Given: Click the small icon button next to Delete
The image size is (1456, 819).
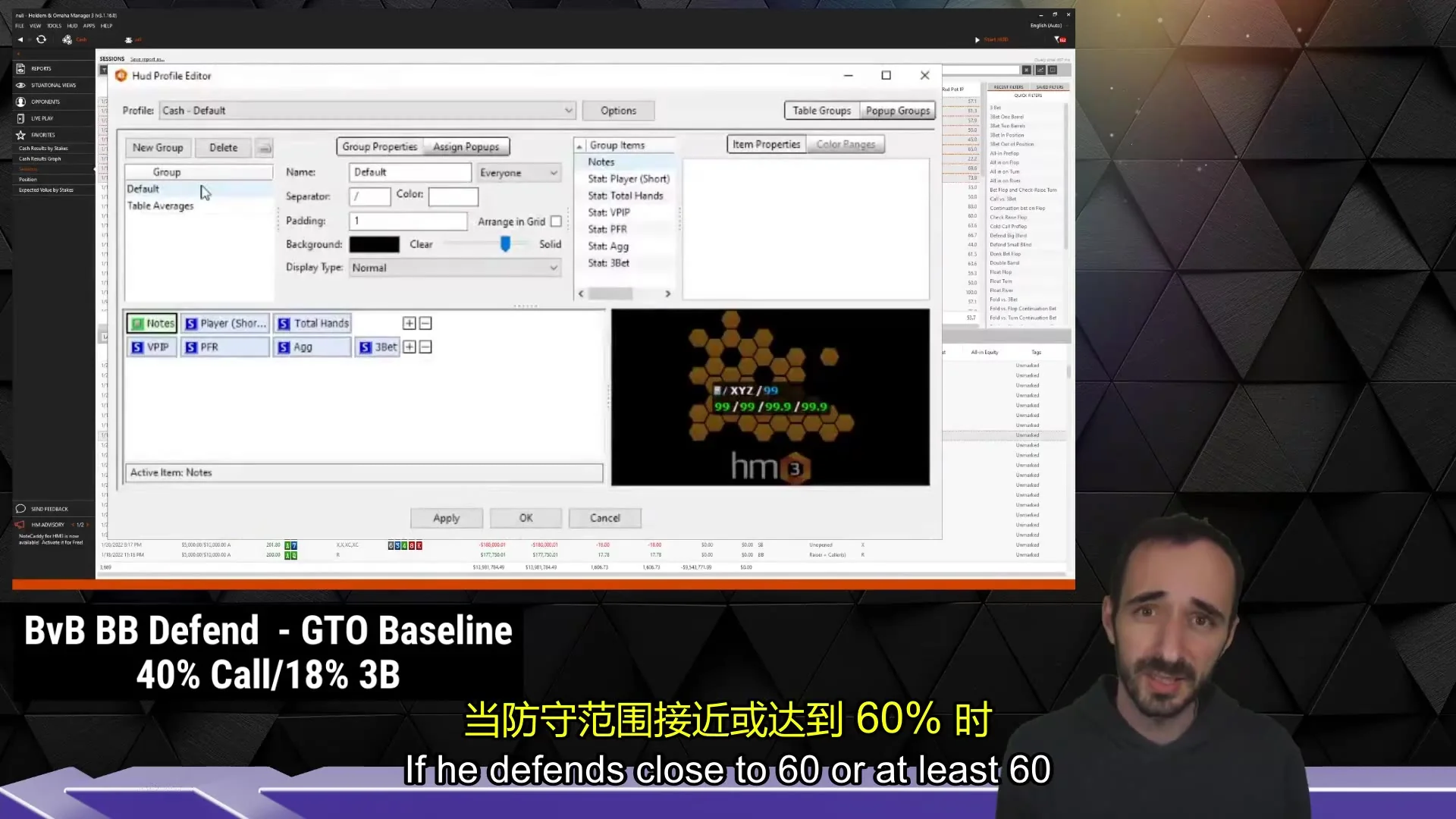Looking at the screenshot, I should (x=264, y=148).
